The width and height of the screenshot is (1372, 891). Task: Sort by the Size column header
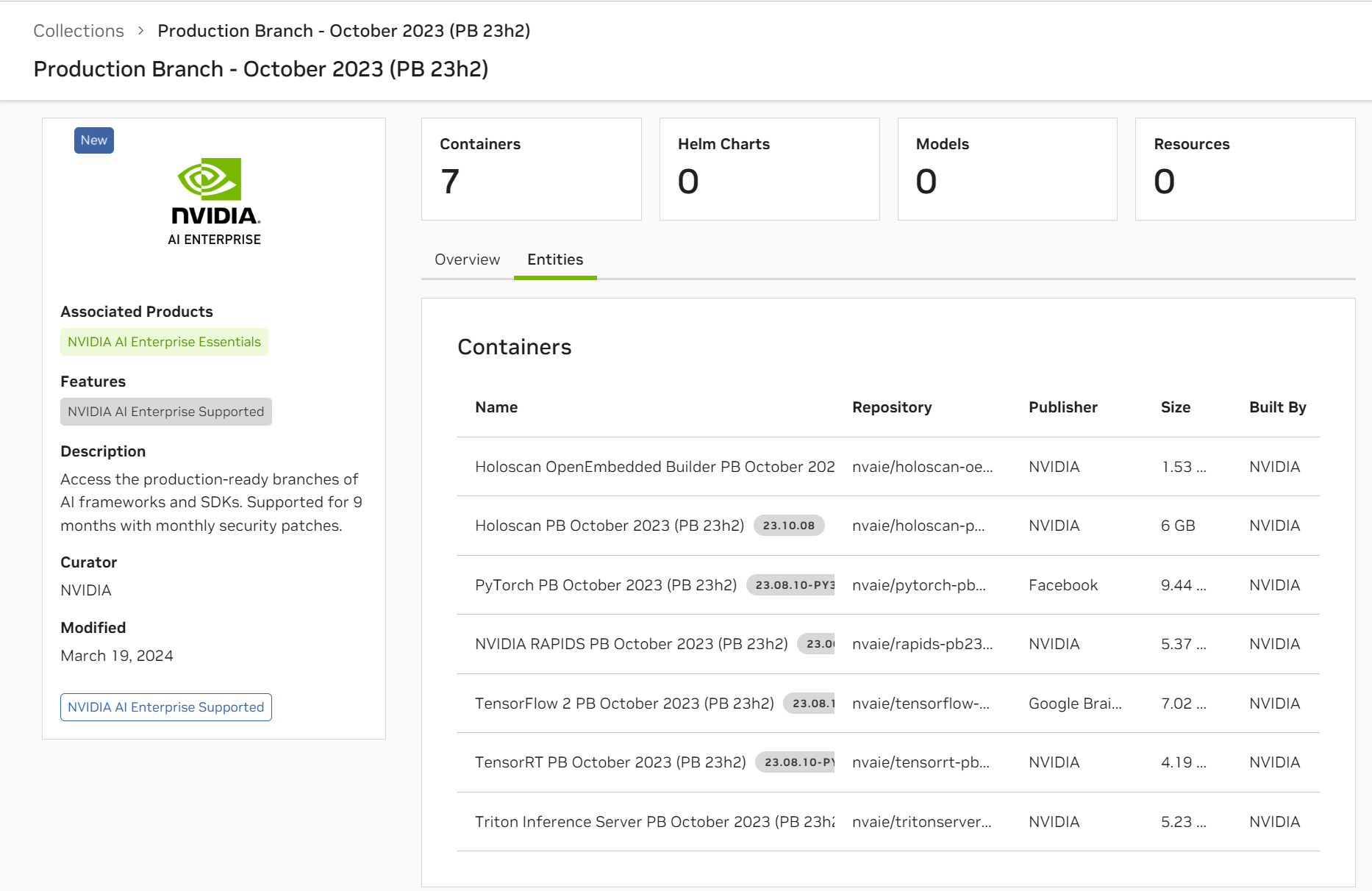point(1175,407)
